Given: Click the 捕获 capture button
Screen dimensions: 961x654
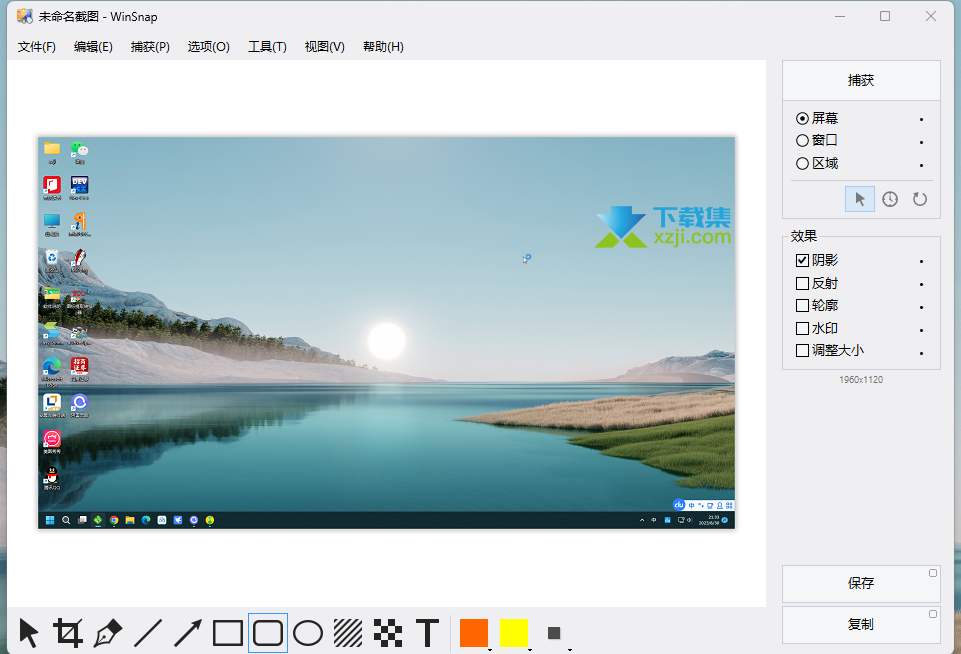Looking at the screenshot, I should [x=861, y=80].
